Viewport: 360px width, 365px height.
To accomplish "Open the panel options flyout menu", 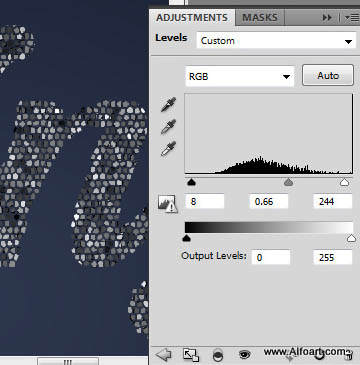I will click(x=352, y=18).
